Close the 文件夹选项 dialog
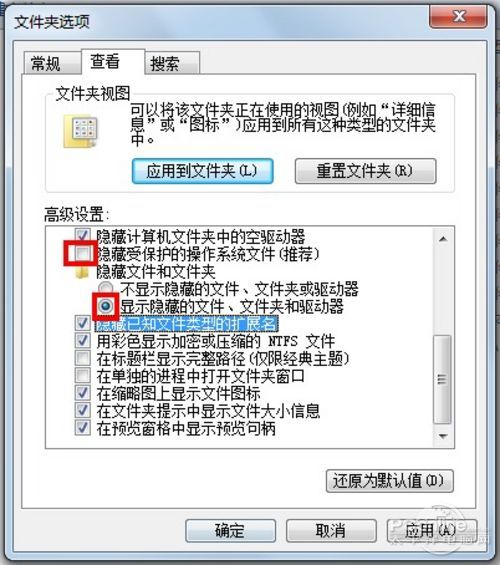Screen dimensions: 500x565 point(458,17)
